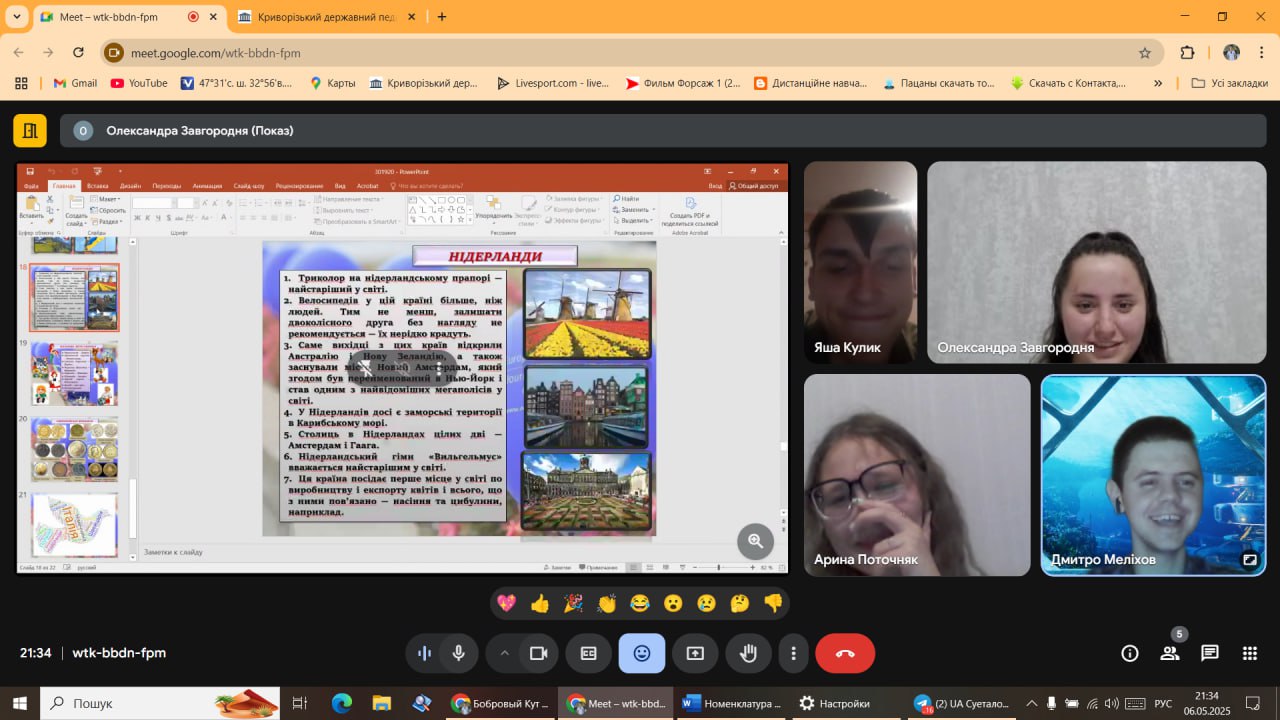Click the zoom magnifier on shared presentation
The width and height of the screenshot is (1280, 720).
tap(755, 541)
